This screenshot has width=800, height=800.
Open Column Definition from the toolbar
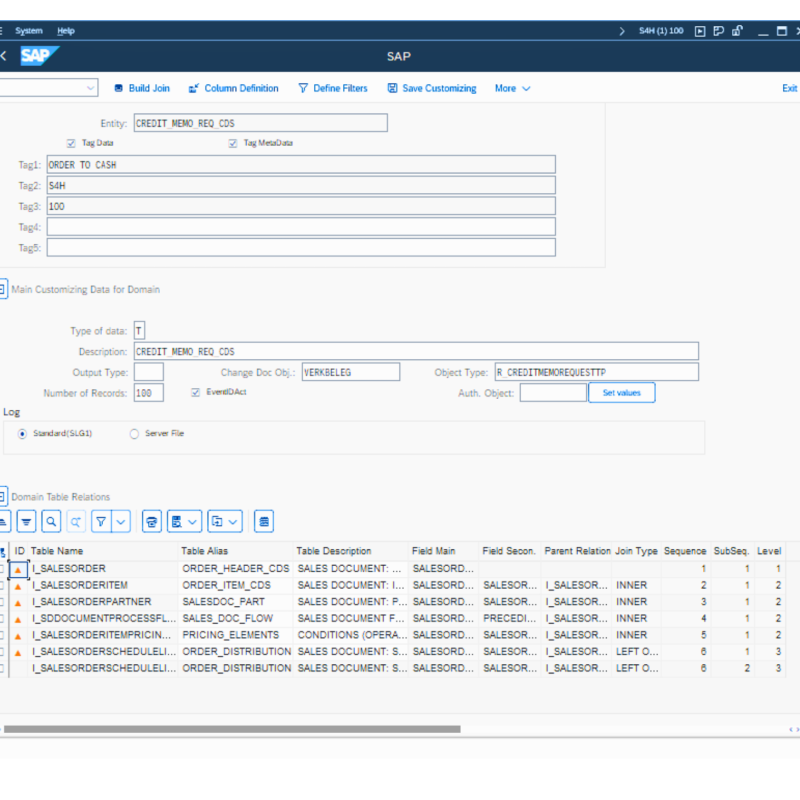click(x=194, y=88)
